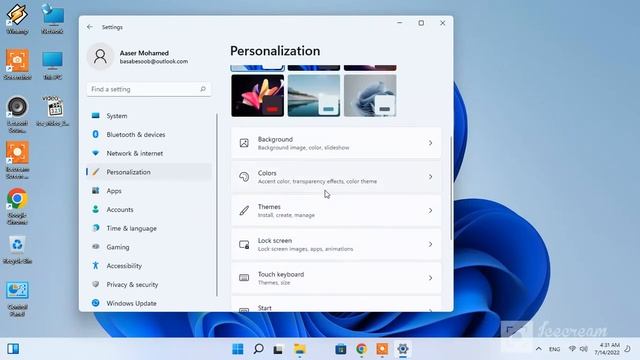Open the Themes row label

(269, 207)
